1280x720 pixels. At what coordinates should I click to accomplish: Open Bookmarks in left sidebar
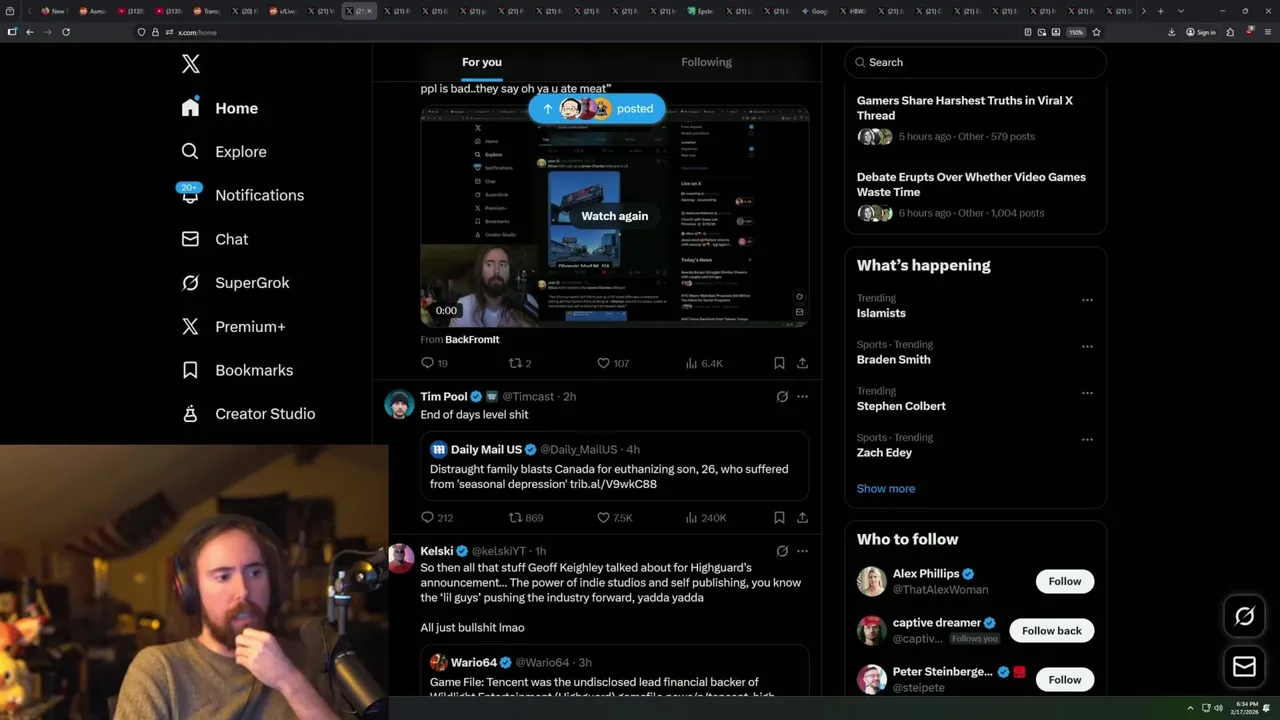click(x=237, y=370)
